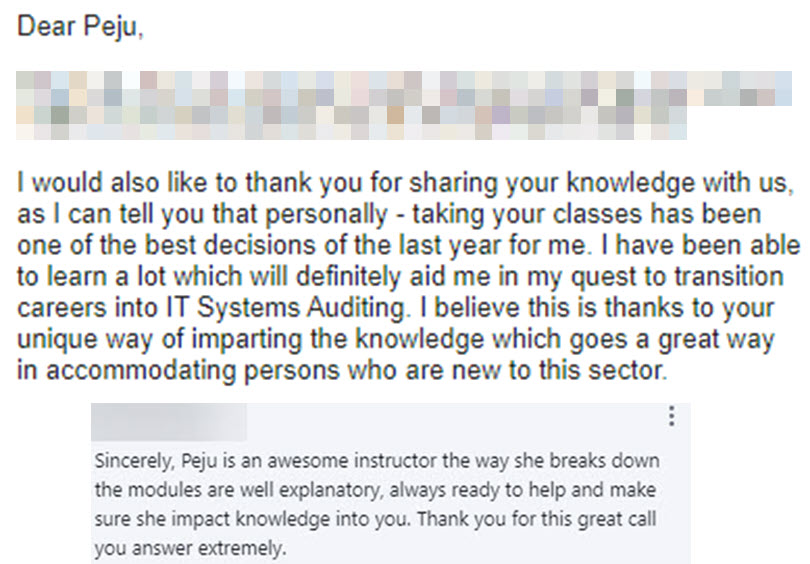The height and width of the screenshot is (564, 810).
Task: Click the phrase 'the modules are well explanatory'
Action: 240,490
